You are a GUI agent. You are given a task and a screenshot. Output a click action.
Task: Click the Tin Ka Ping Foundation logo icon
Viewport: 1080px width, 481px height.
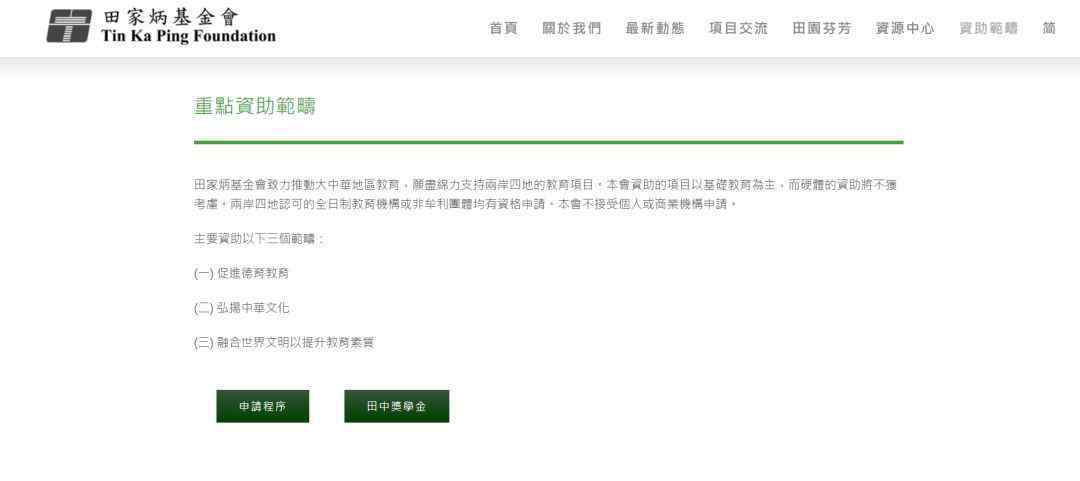pyautogui.click(x=69, y=26)
